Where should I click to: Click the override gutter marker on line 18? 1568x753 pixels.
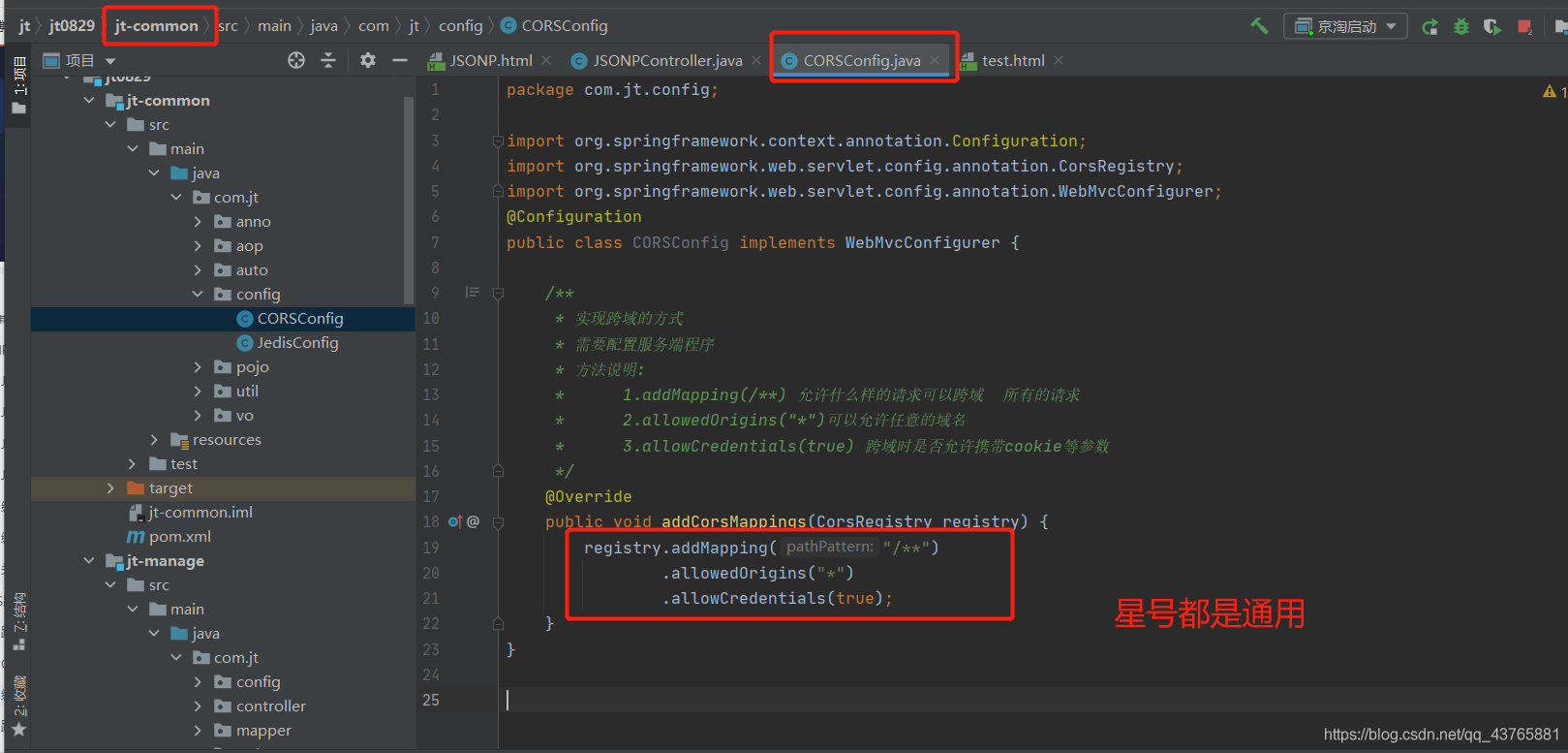click(455, 521)
